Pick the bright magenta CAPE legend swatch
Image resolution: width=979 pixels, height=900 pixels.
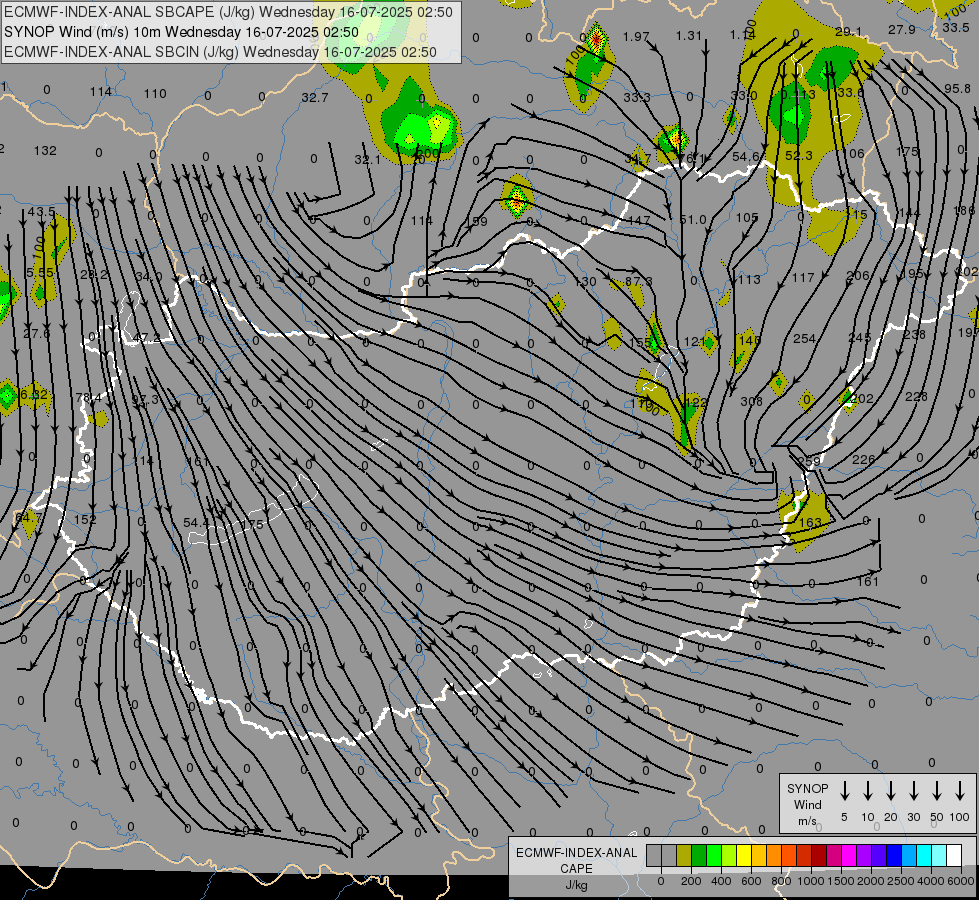click(x=849, y=856)
